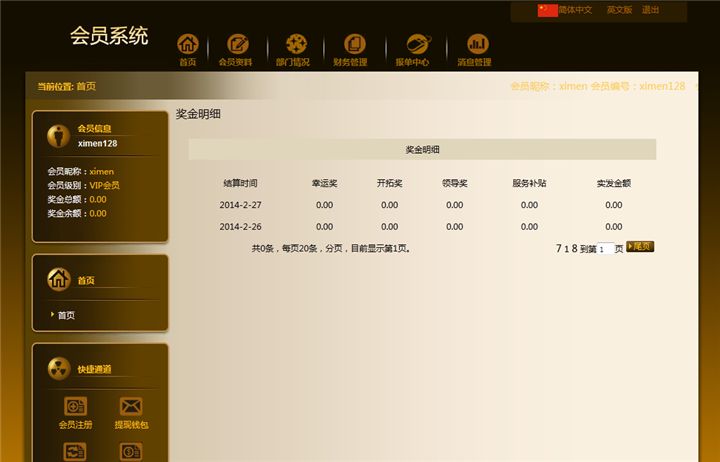The image size is (720, 462).
Task: Click 幸运奖 value in the 2014-2-27 row
Action: 324,205
